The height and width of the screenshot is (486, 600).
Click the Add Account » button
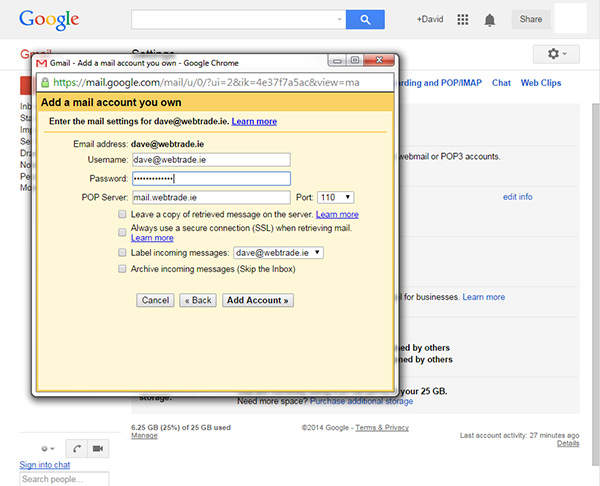click(258, 300)
